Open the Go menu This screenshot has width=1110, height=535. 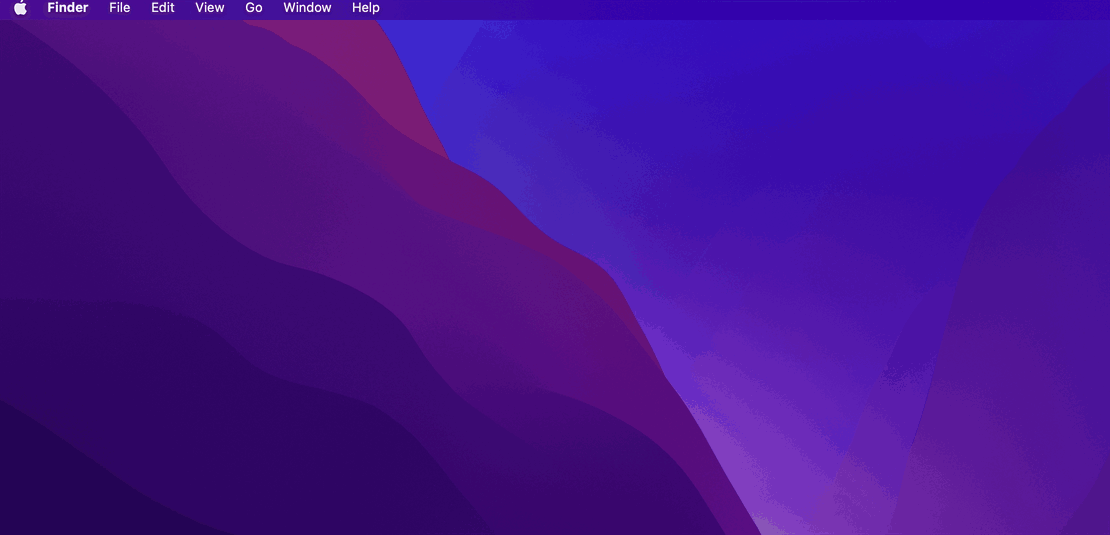tap(254, 8)
